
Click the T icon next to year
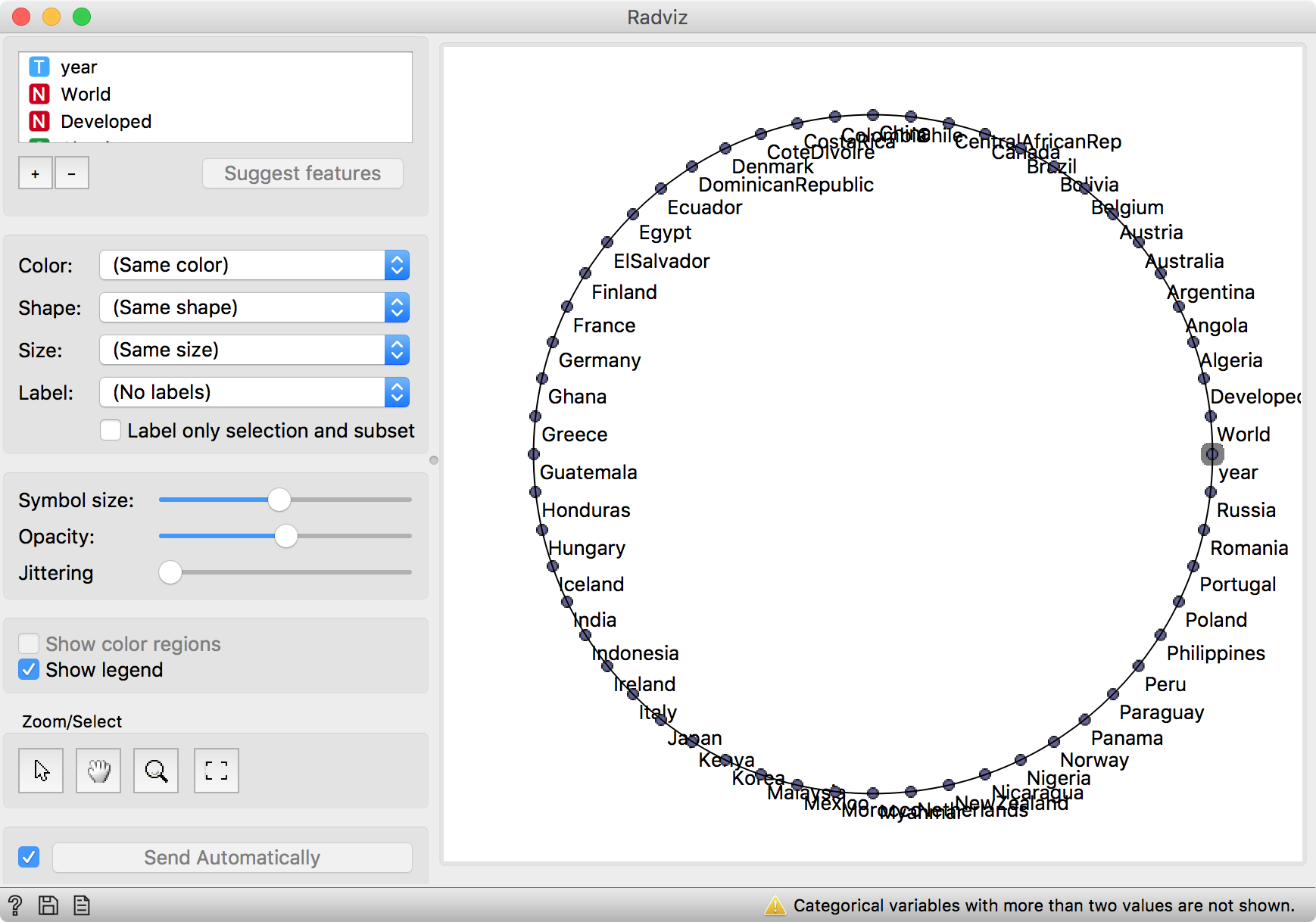pos(39,67)
